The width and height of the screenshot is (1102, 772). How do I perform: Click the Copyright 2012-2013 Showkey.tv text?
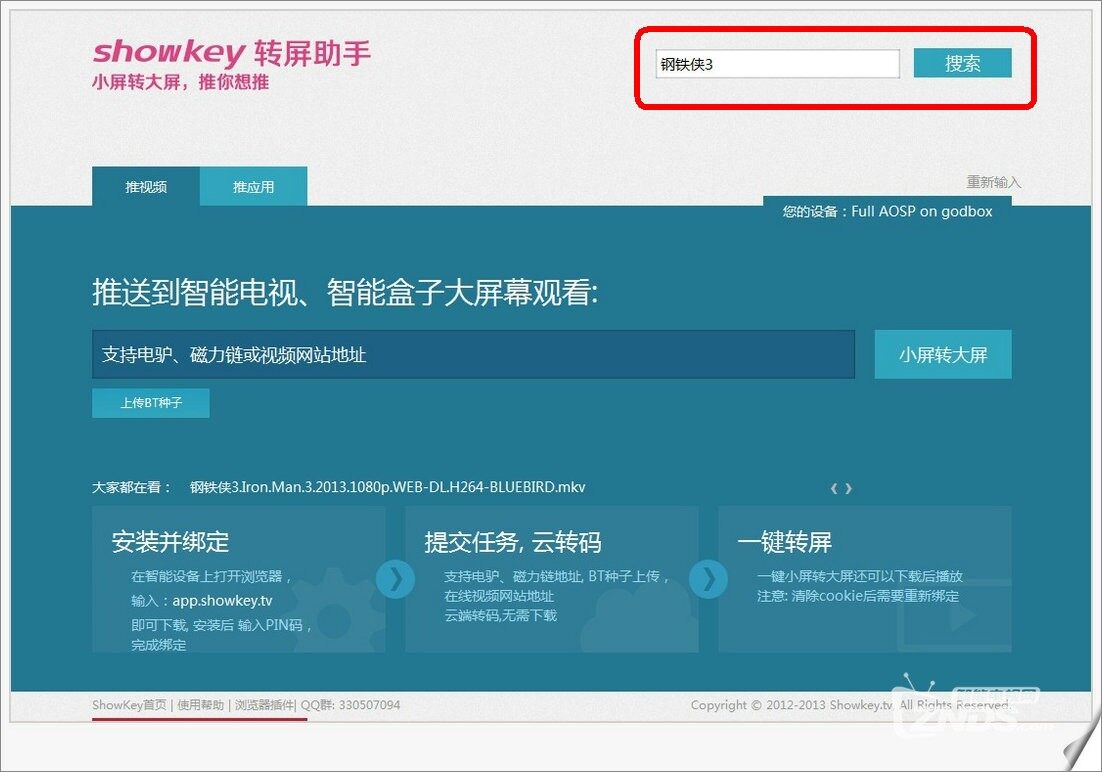850,705
